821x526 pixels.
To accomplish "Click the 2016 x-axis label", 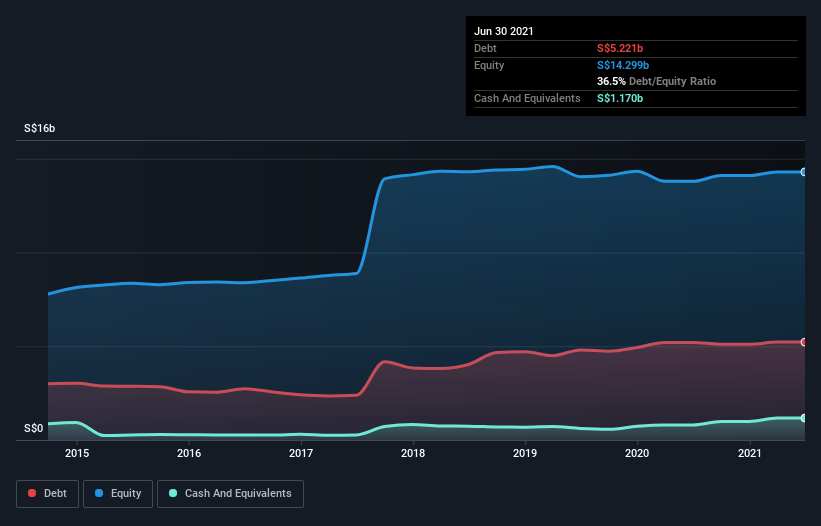I will tap(189, 453).
